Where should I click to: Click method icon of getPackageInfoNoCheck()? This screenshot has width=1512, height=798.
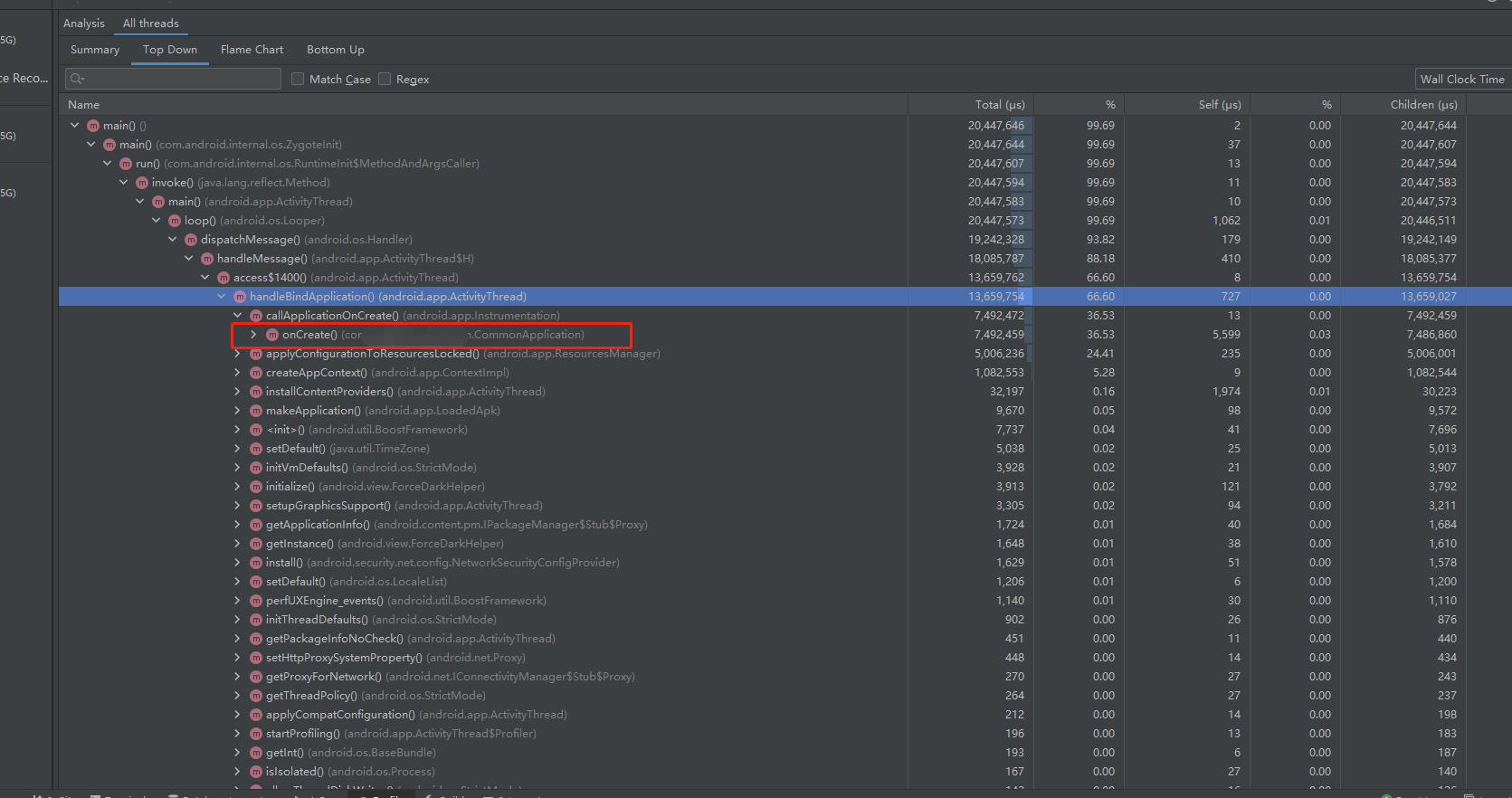pyautogui.click(x=256, y=639)
